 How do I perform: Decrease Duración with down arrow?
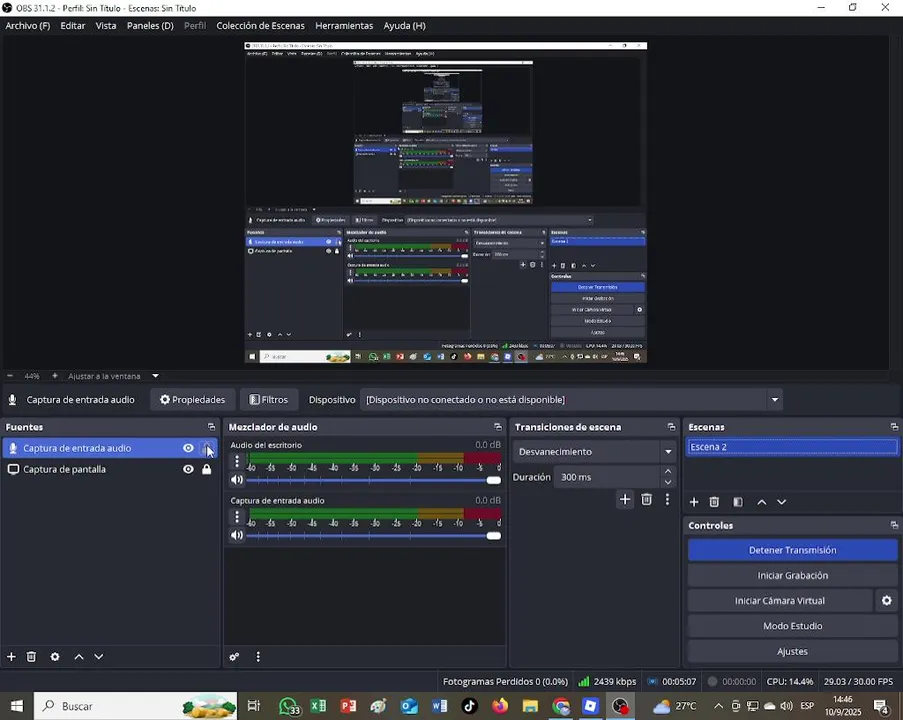point(668,483)
